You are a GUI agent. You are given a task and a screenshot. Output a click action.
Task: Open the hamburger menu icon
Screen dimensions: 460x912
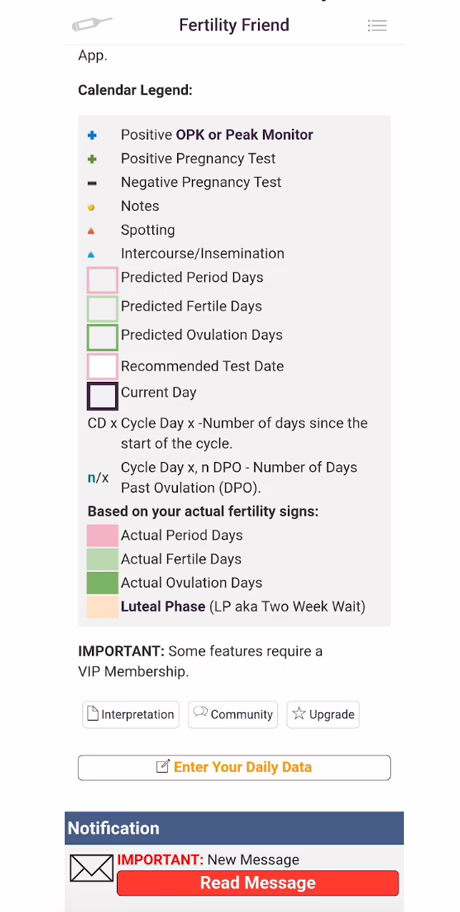click(377, 25)
